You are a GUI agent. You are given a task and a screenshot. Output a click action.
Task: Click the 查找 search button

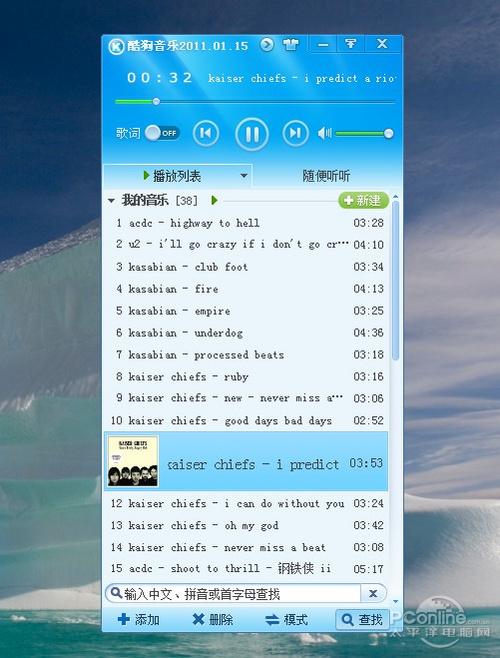pos(362,619)
